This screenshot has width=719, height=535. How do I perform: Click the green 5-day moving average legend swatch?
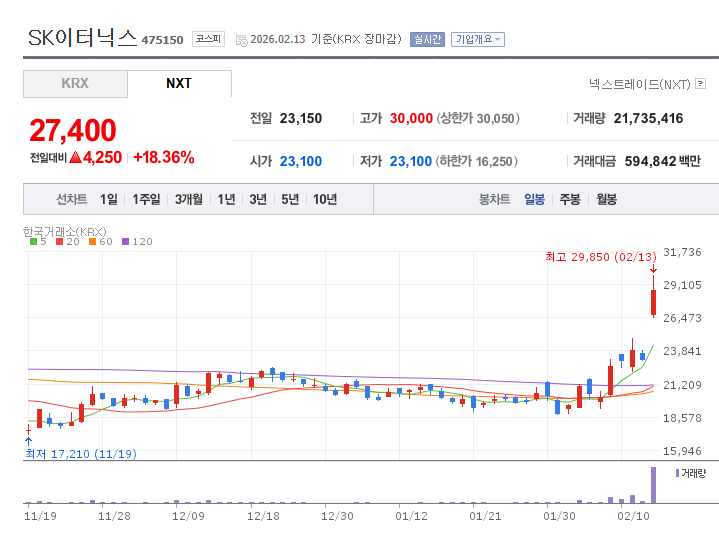pos(33,242)
